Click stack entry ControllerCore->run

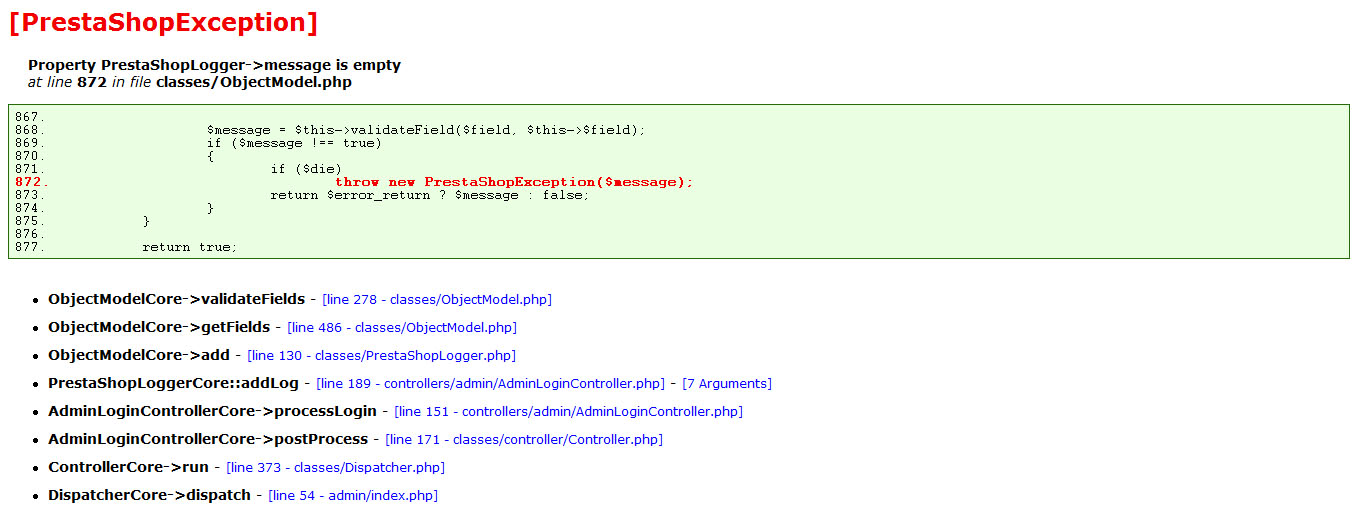coord(128,467)
